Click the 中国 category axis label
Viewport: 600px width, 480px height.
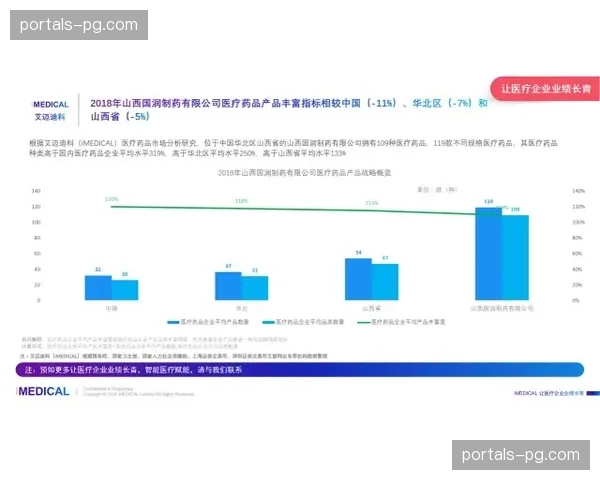pyautogui.click(x=111, y=308)
